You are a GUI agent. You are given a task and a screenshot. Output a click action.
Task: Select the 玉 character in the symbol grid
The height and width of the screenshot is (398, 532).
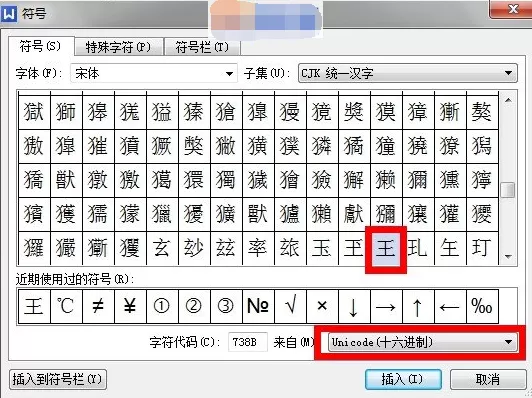coord(322,248)
